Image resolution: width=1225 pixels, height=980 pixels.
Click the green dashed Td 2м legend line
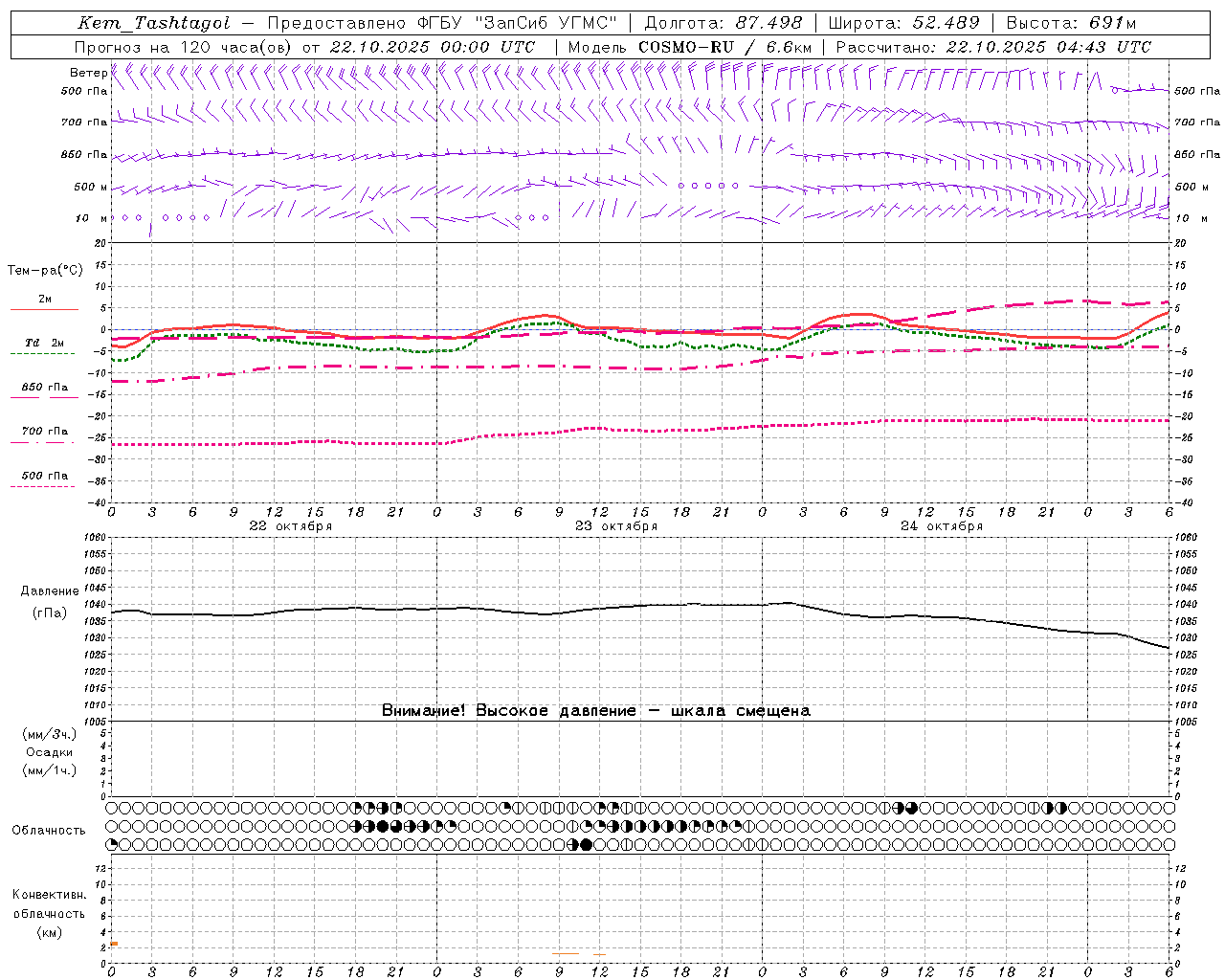click(x=42, y=353)
